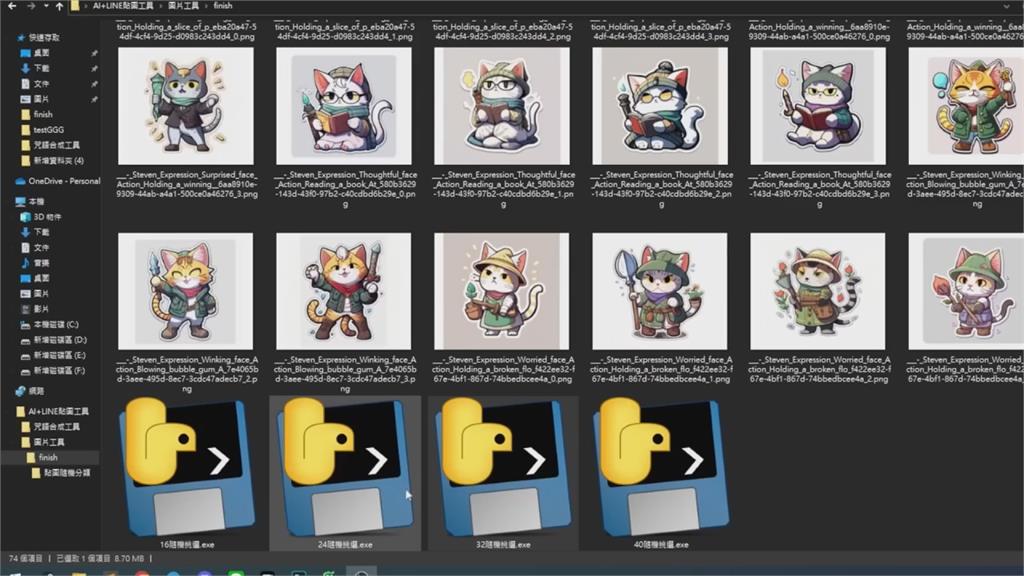This screenshot has height=576, width=1024.
Task: Select orange winking cat with spear thumbnail
Action: 186,290
